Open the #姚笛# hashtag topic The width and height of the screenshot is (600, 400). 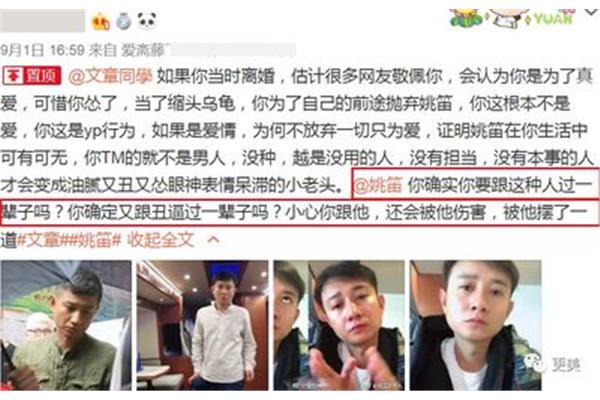(x=95, y=240)
